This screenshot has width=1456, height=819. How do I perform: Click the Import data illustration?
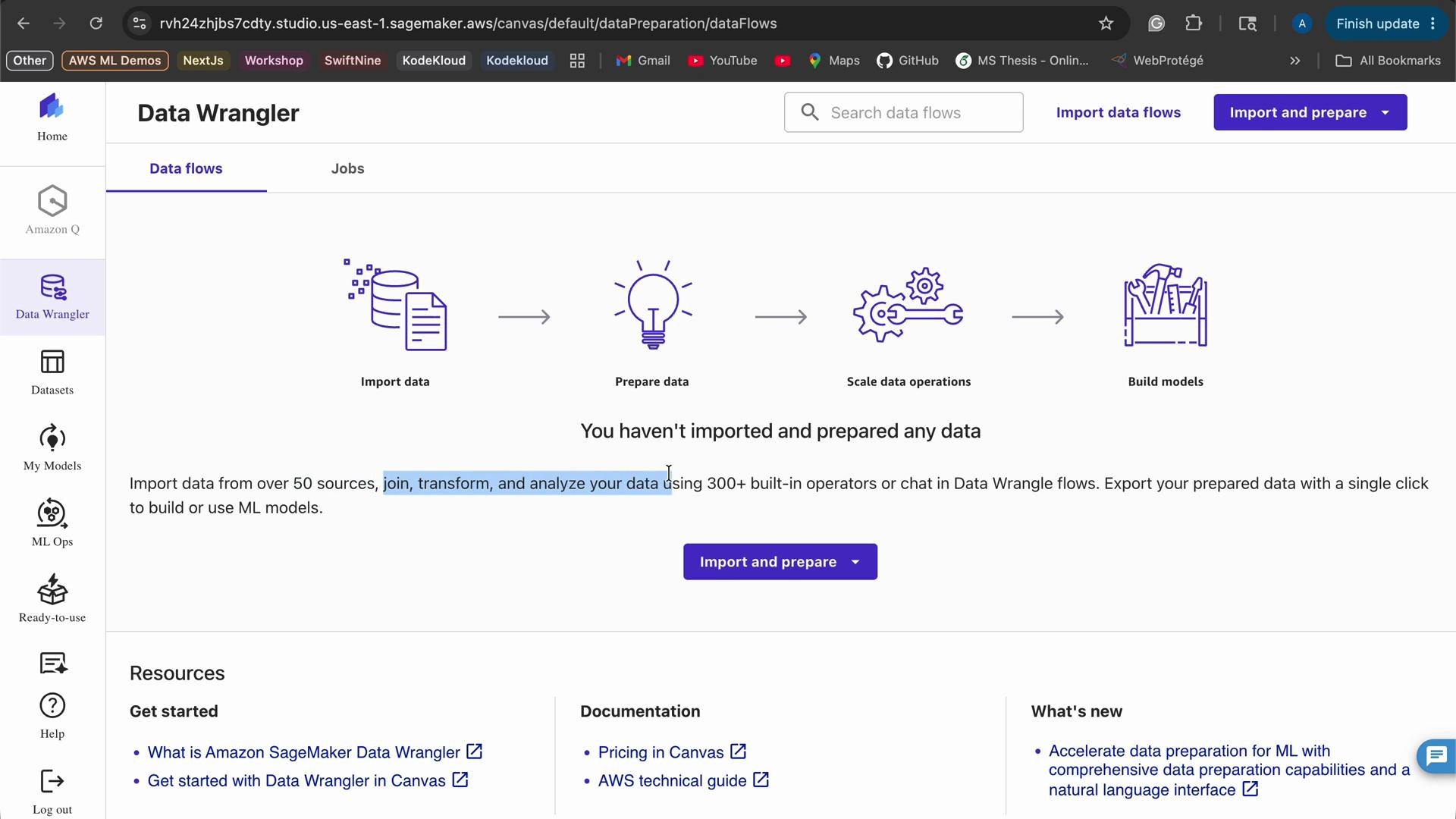[x=396, y=305]
